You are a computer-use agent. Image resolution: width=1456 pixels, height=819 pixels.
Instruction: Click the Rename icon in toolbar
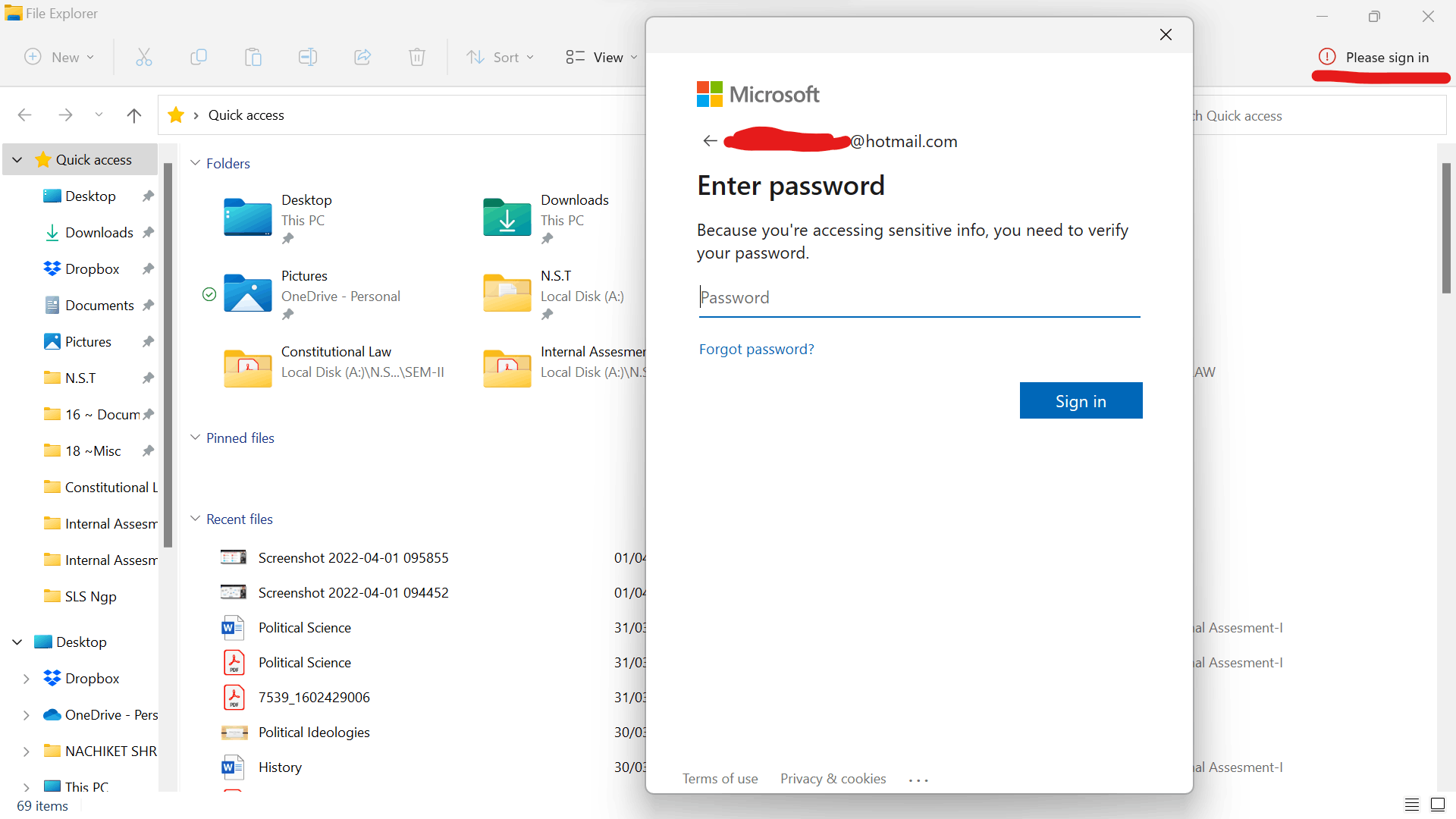308,57
